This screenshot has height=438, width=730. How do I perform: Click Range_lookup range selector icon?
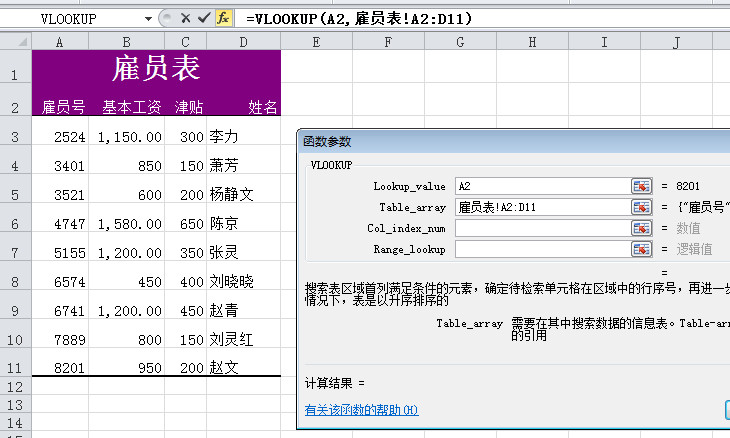point(641,249)
